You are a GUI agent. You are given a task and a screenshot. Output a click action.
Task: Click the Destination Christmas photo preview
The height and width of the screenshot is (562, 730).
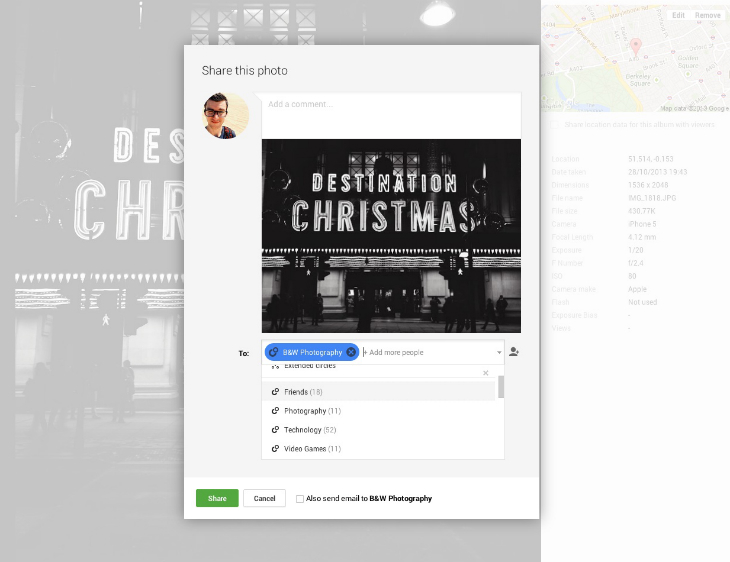click(x=391, y=236)
